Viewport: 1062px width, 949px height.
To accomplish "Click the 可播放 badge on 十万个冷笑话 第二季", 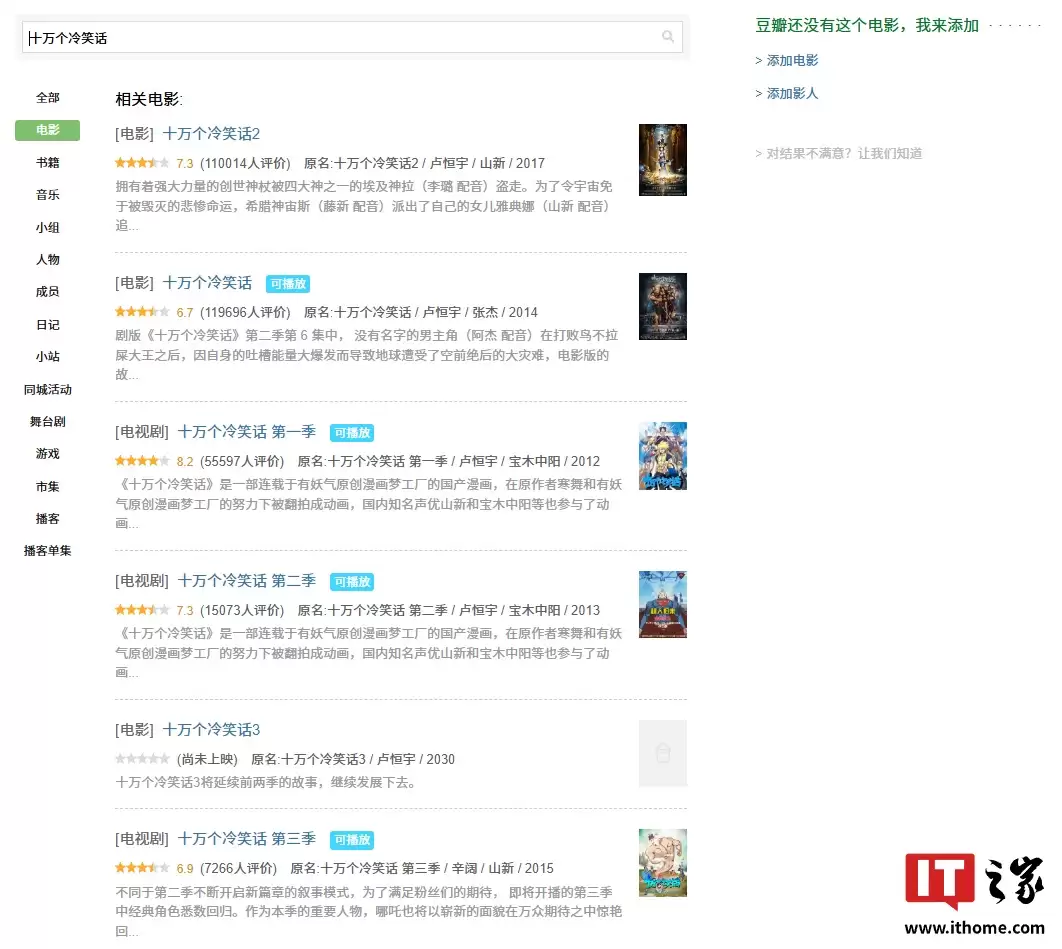I will tap(352, 581).
